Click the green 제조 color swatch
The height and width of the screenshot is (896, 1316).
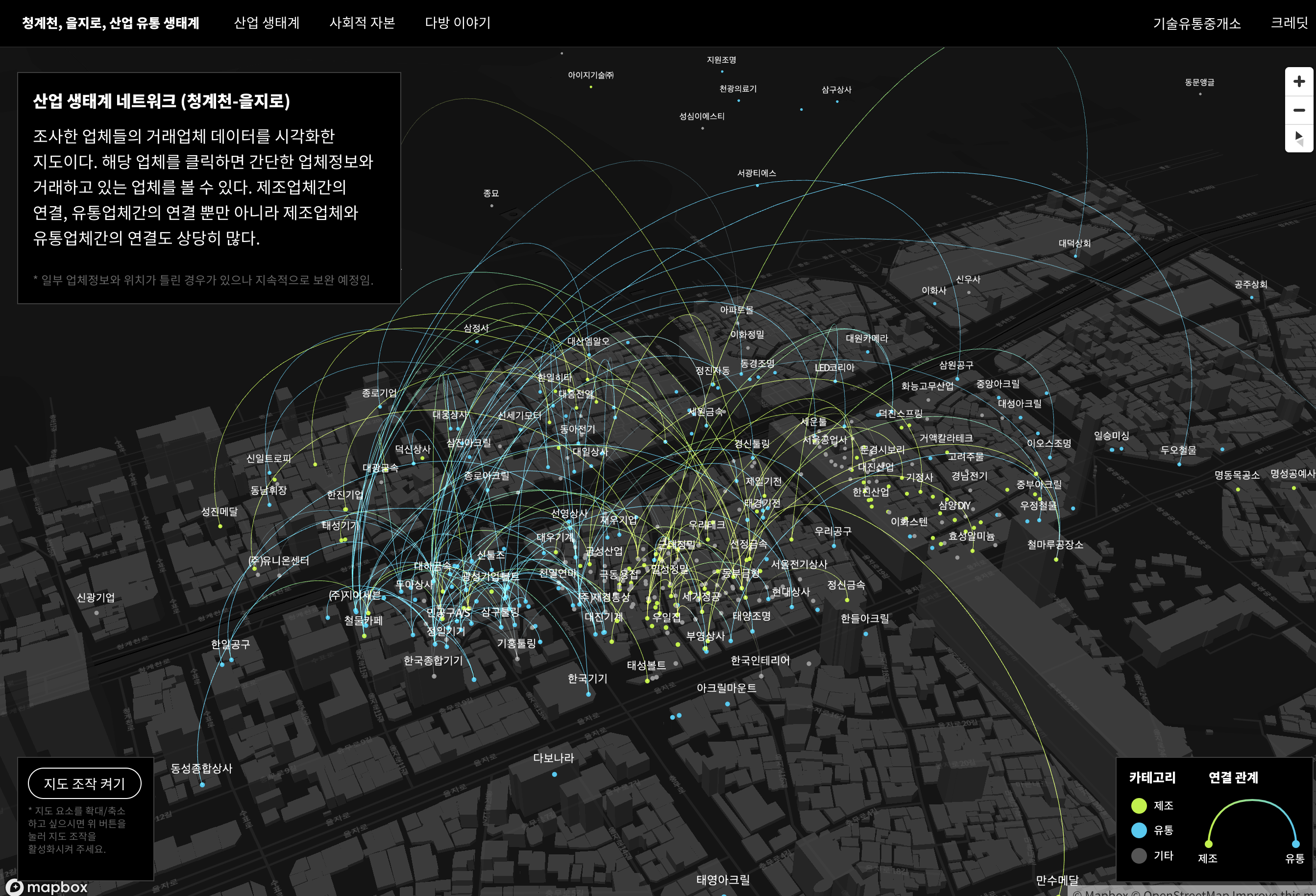click(1140, 806)
